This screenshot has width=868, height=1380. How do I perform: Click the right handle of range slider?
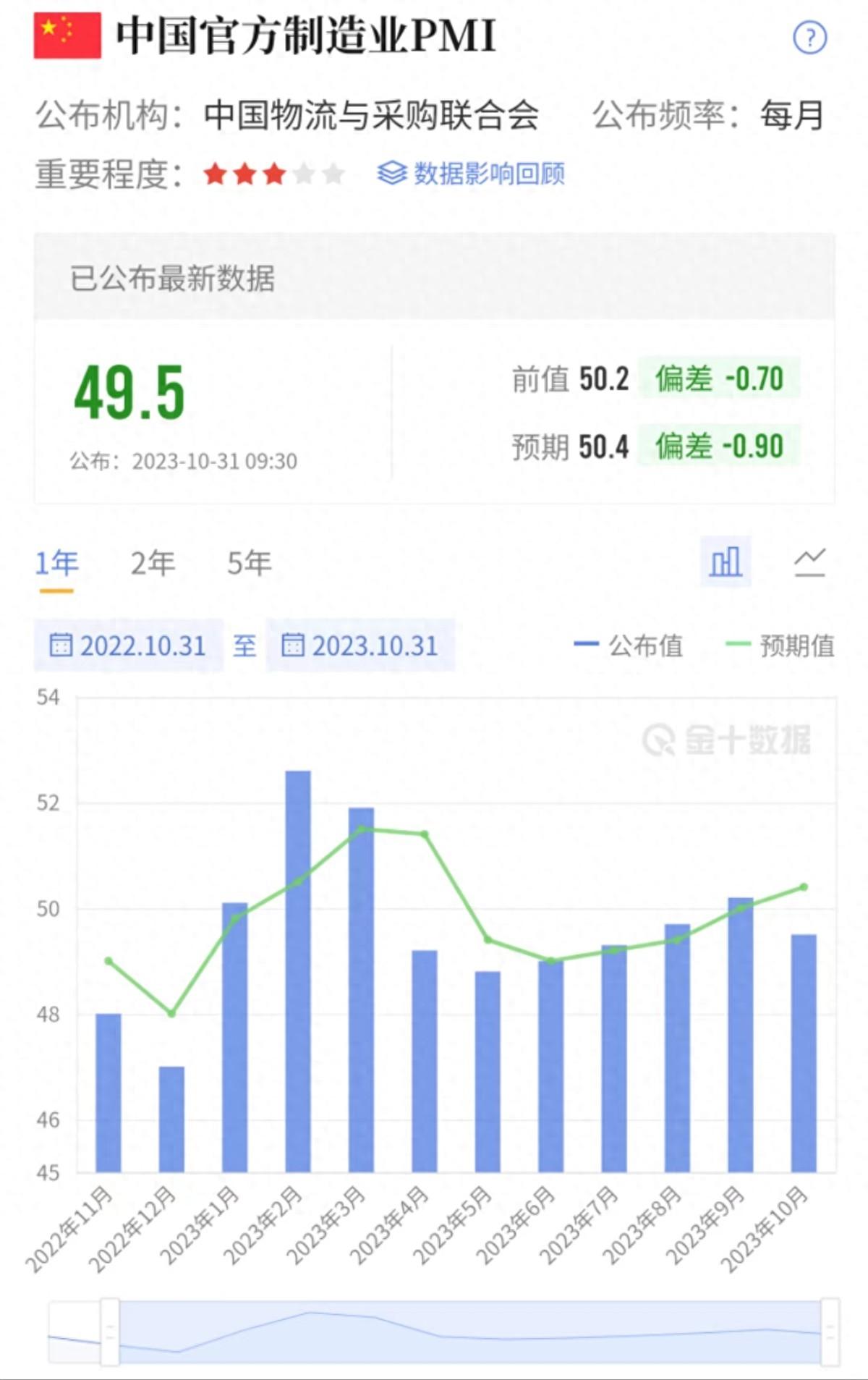(x=830, y=1332)
